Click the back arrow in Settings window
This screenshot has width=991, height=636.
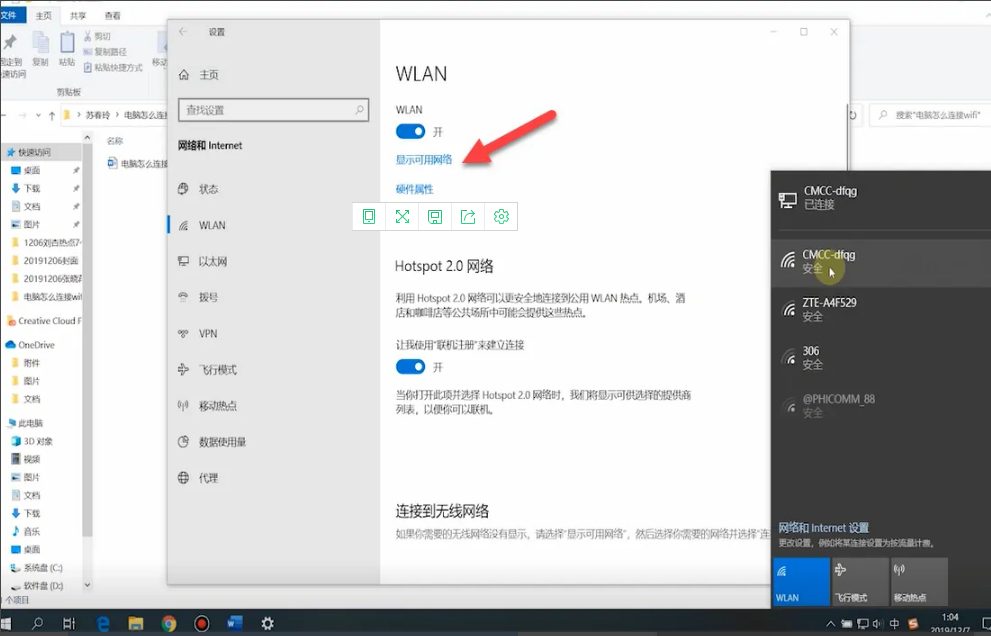click(183, 32)
